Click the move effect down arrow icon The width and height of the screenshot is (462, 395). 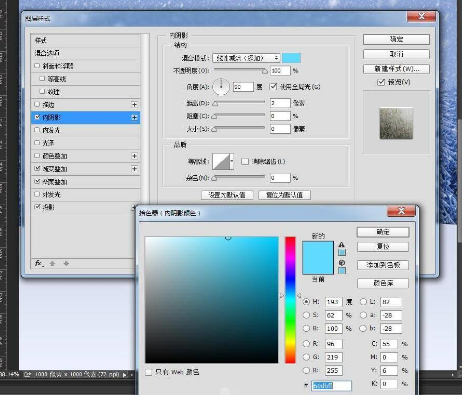point(66,263)
